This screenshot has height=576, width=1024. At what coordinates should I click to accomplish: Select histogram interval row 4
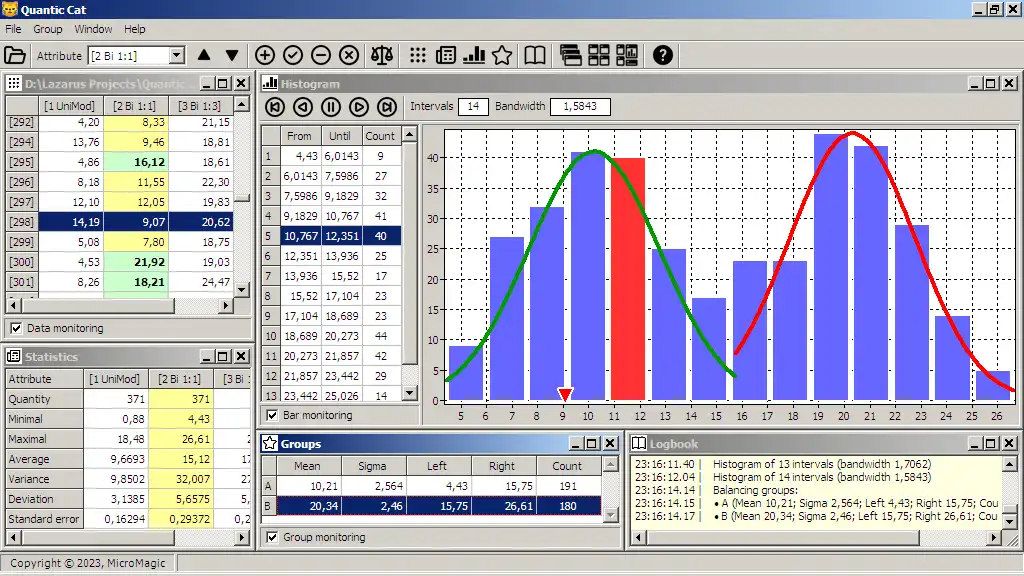coord(331,216)
